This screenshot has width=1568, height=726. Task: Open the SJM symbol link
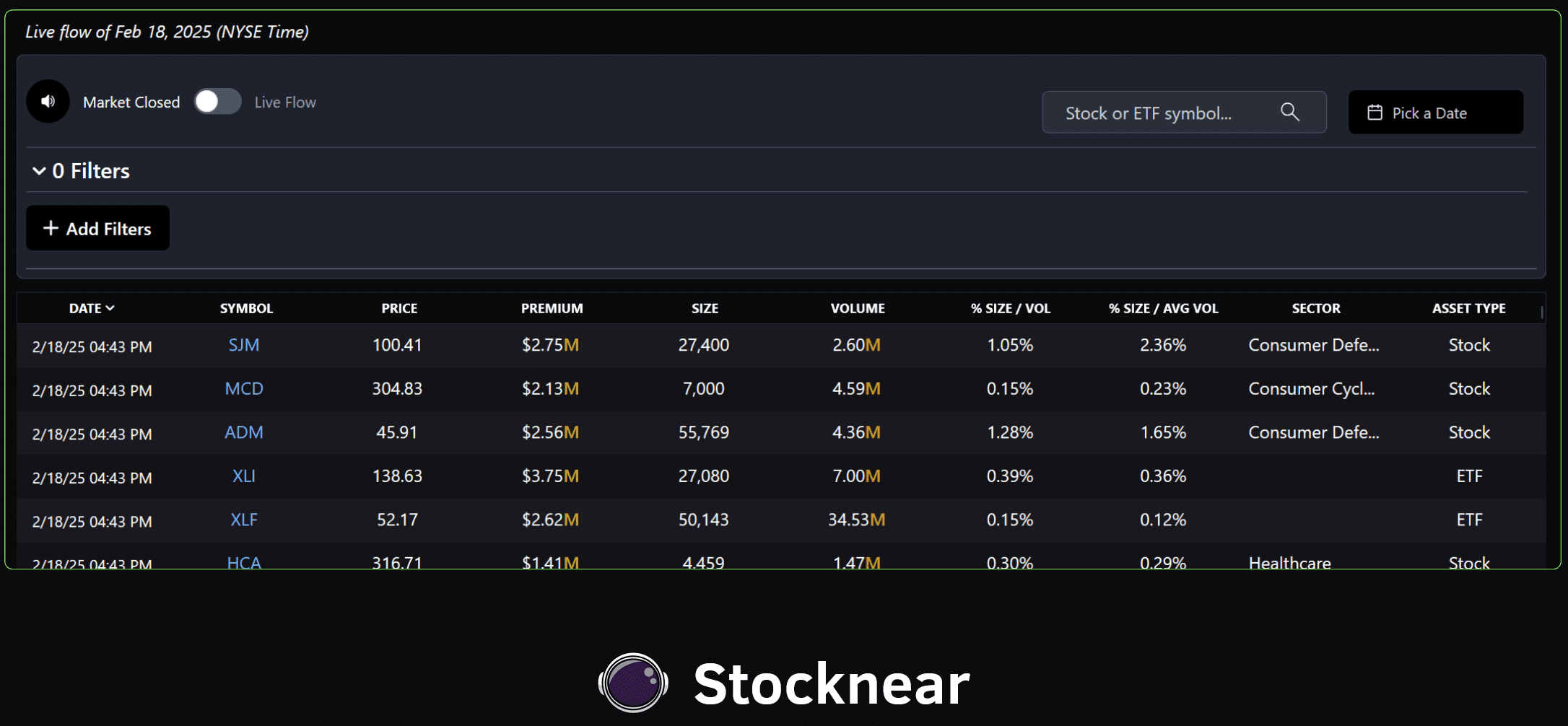tap(244, 345)
